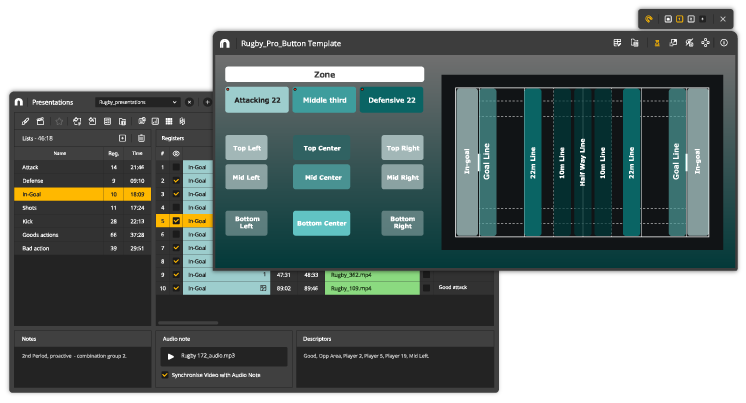Click the pencil edit icon in Presentations toolbar
The image size is (746, 403).
tap(24, 122)
